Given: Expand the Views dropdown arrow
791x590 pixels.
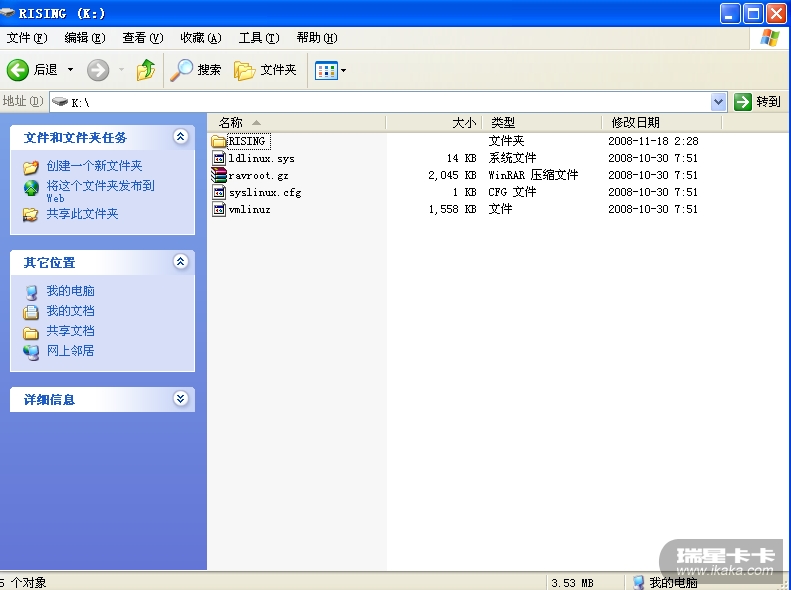Looking at the screenshot, I should click(x=344, y=71).
